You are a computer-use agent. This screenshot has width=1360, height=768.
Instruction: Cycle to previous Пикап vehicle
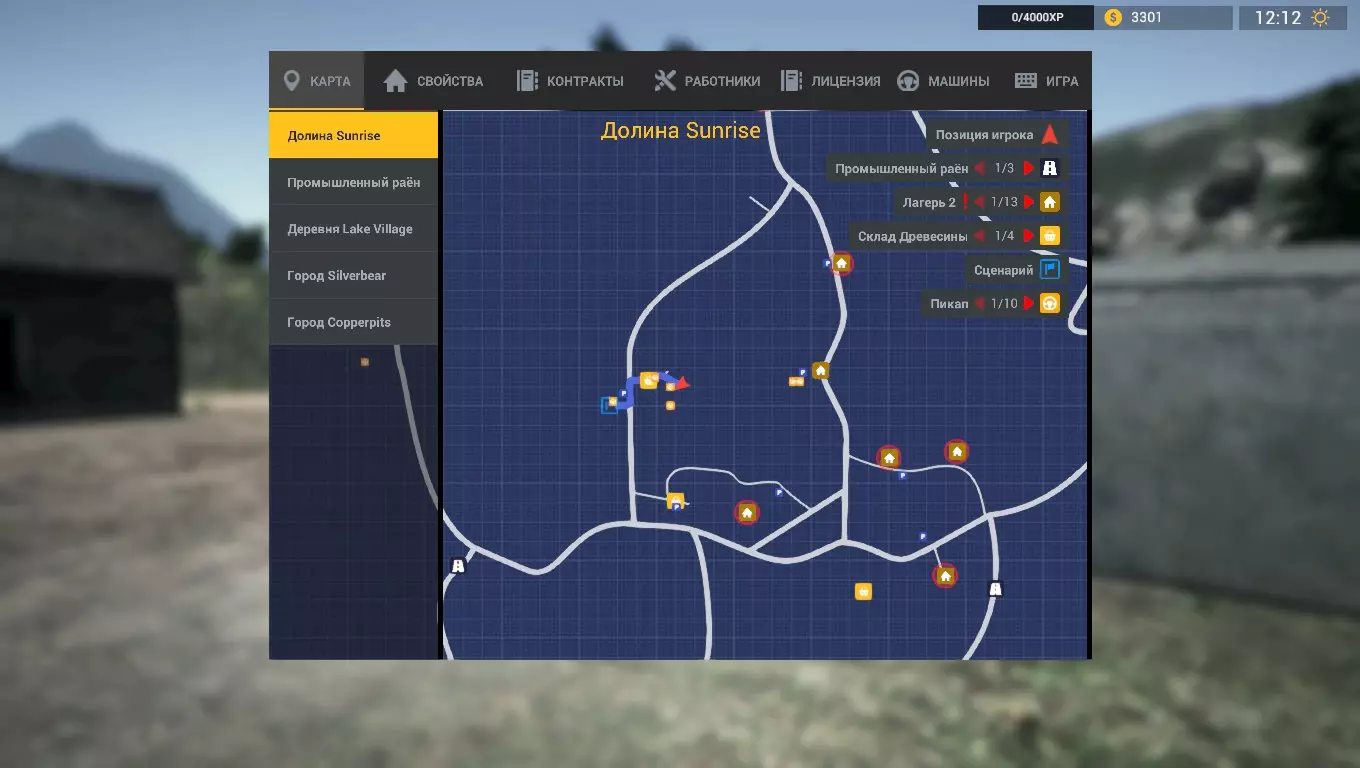click(980, 303)
